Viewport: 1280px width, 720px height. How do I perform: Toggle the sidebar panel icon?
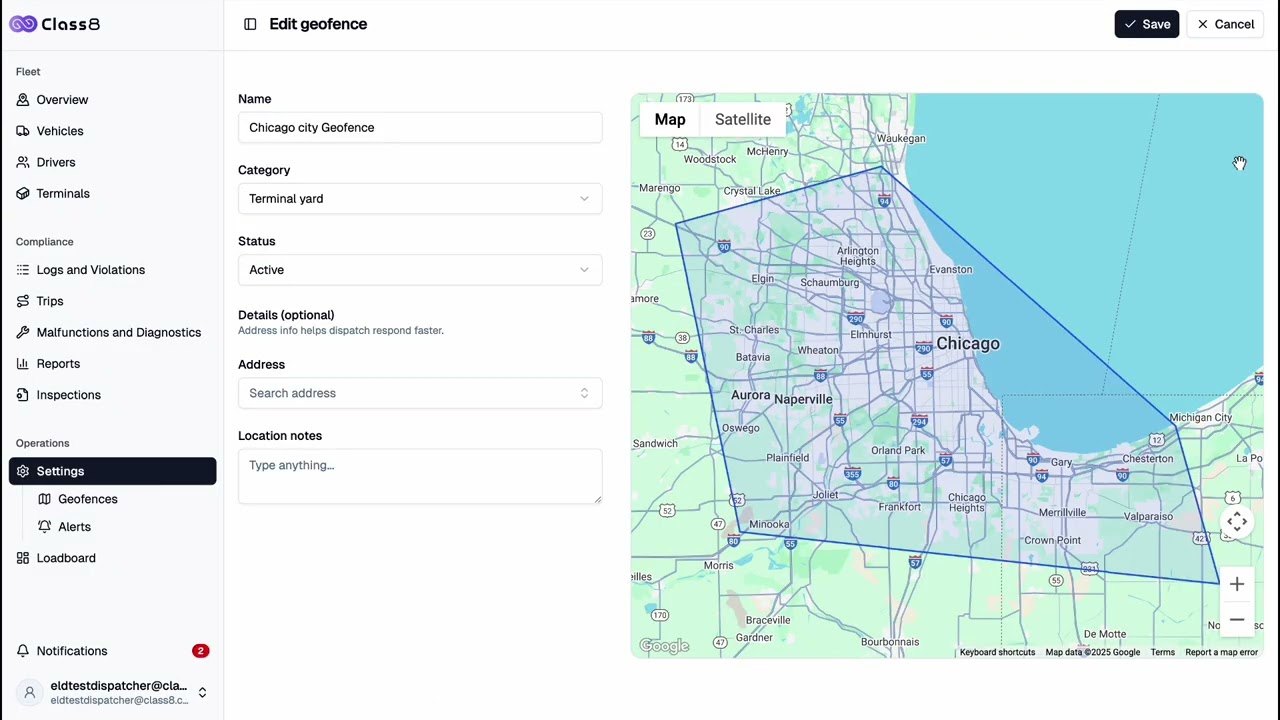(x=250, y=24)
